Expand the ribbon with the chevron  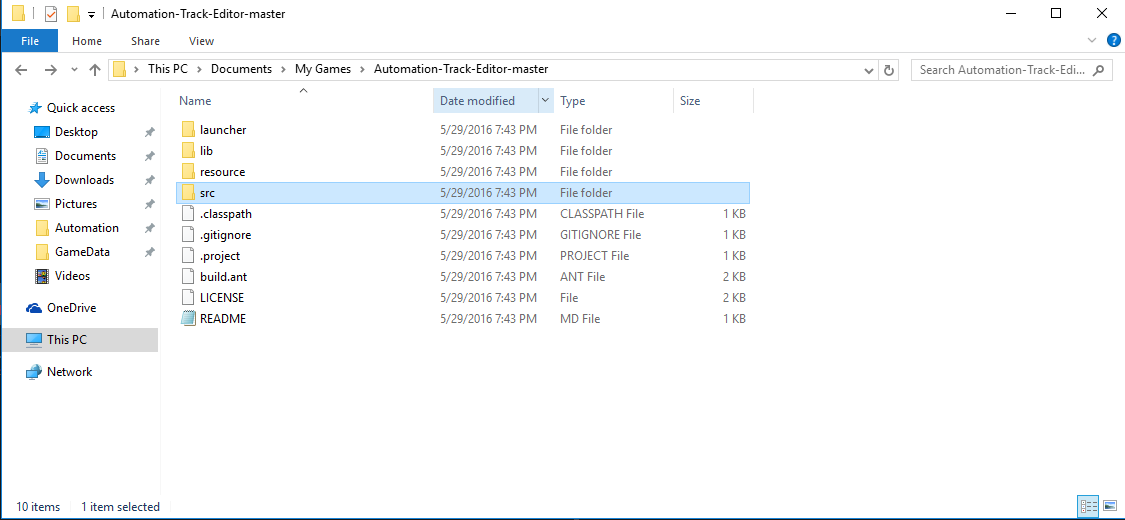[1092, 40]
